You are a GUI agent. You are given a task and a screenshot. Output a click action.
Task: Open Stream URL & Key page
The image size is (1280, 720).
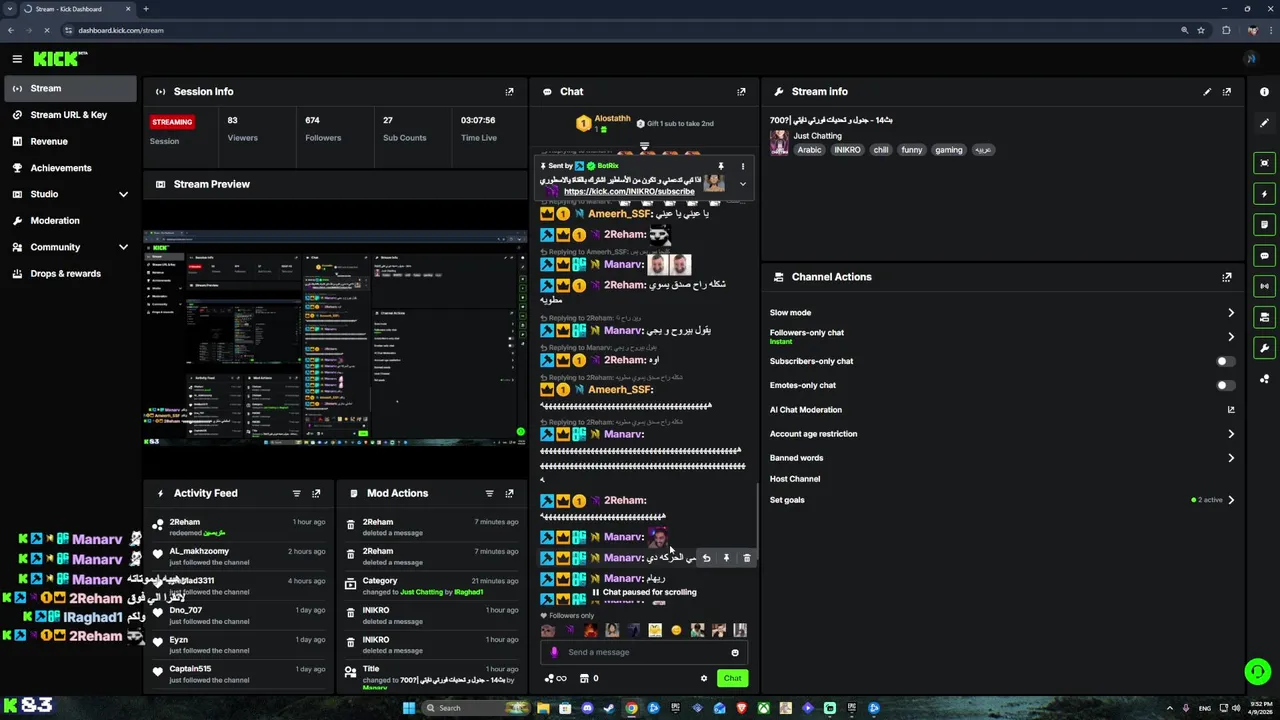pos(69,115)
